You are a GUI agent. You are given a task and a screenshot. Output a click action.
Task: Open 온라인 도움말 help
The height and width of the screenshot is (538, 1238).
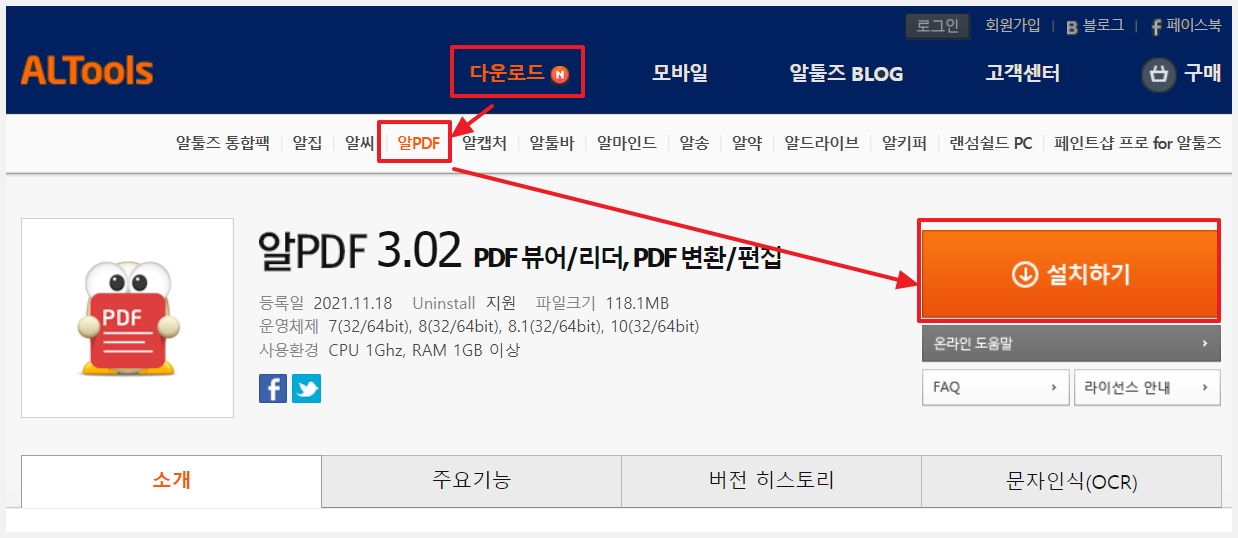coord(1071,343)
